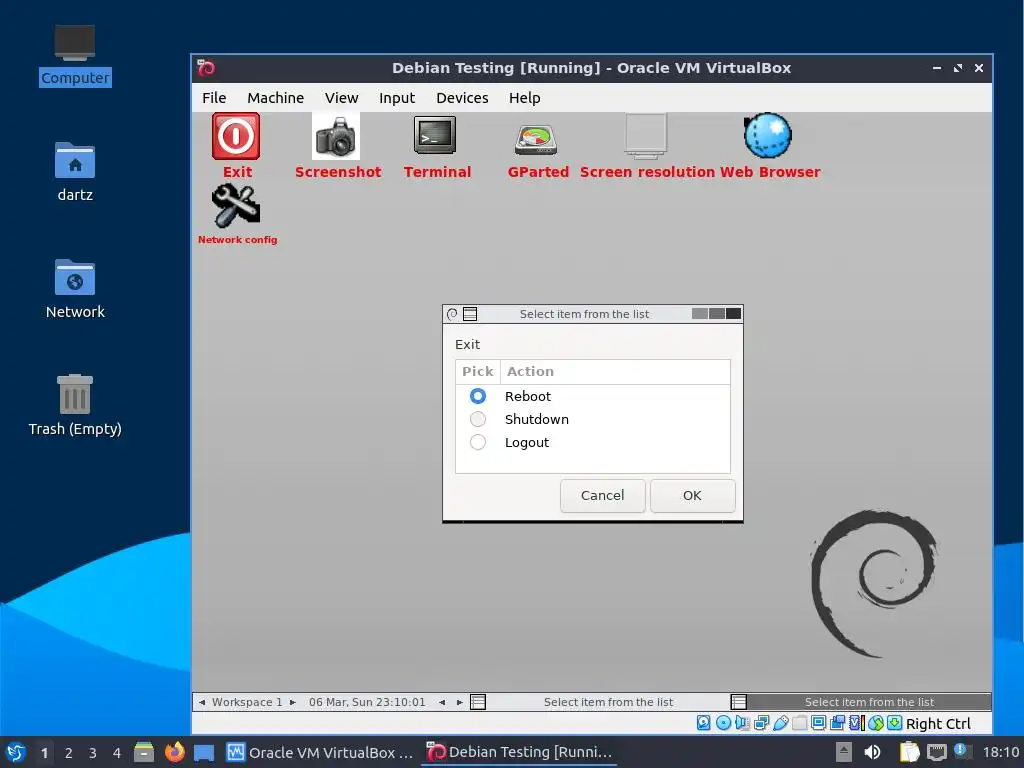Screen dimensions: 1024x768
Task: Click right arrow after the guest clock
Action: click(460, 703)
